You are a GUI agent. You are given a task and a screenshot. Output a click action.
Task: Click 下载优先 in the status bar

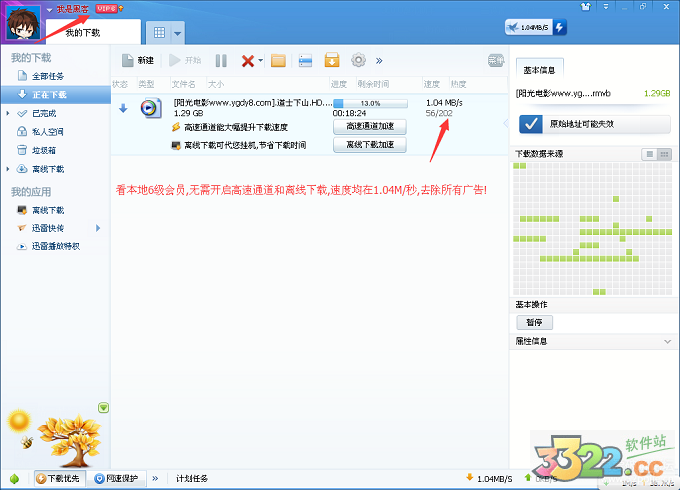click(60, 478)
